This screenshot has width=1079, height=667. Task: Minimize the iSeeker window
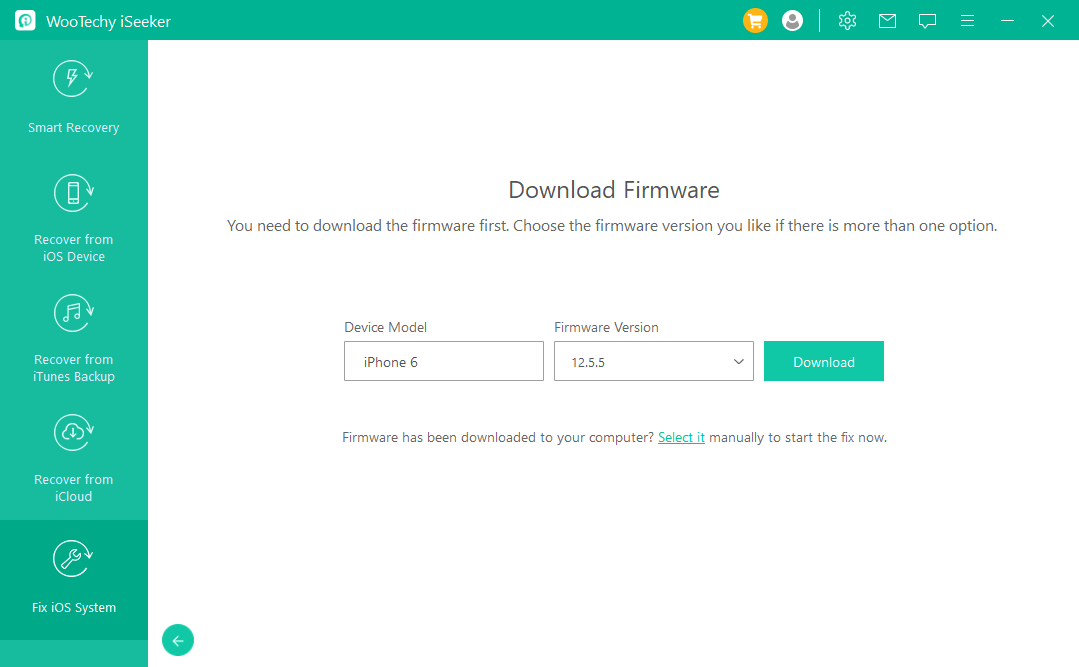[x=1007, y=20]
